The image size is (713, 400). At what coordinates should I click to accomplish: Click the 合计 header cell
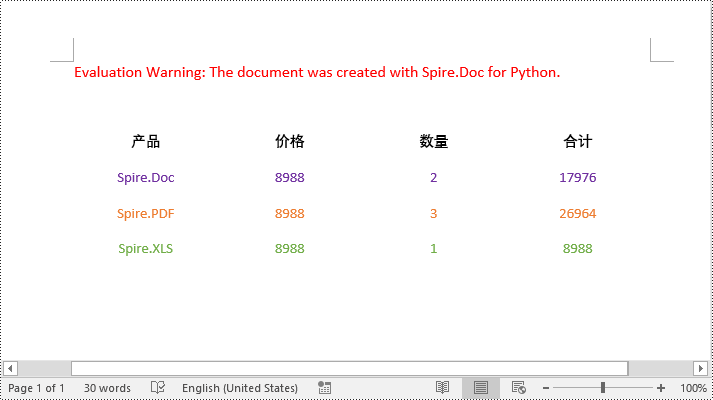(577, 141)
